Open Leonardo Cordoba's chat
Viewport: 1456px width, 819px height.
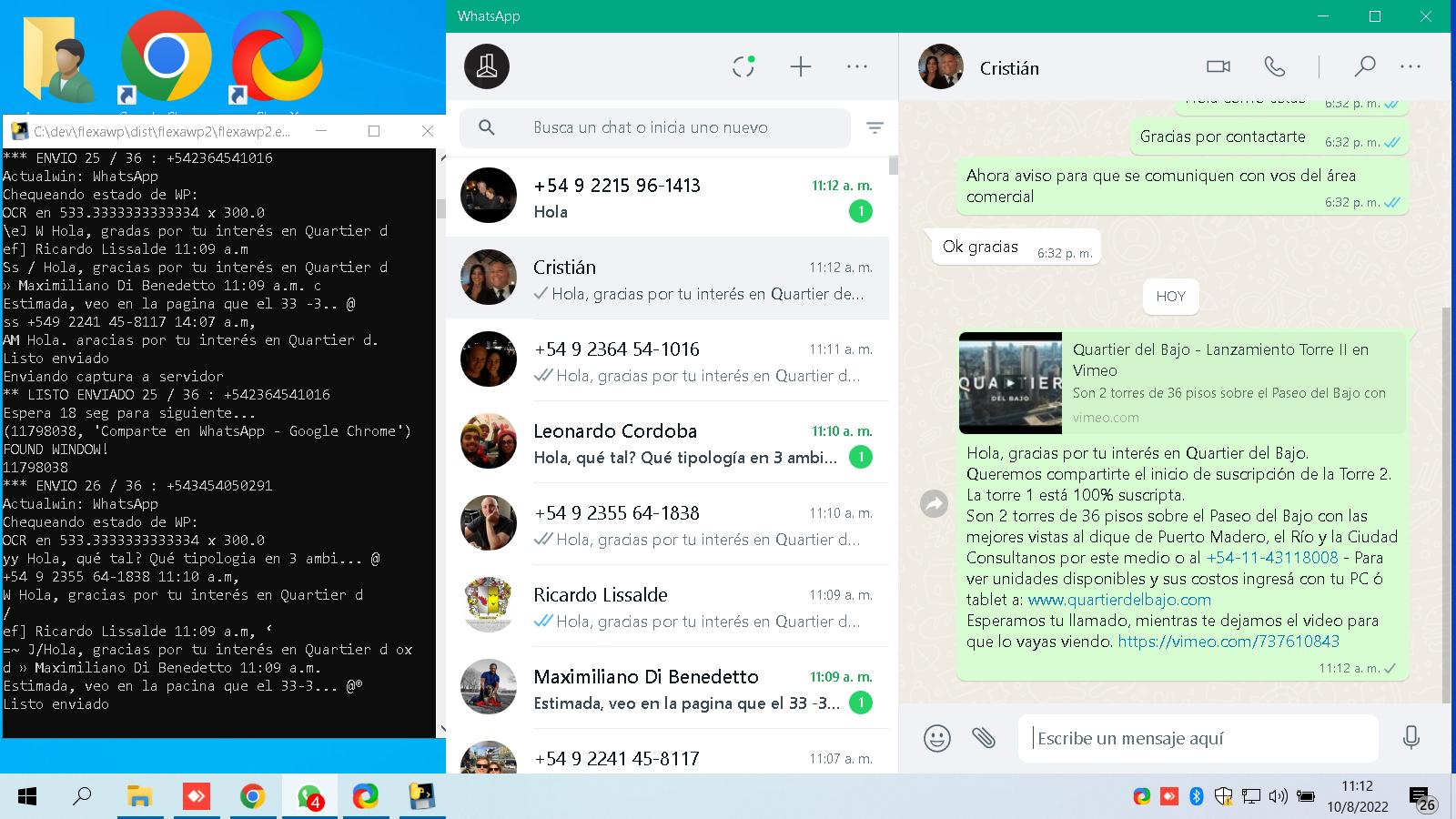point(667,442)
